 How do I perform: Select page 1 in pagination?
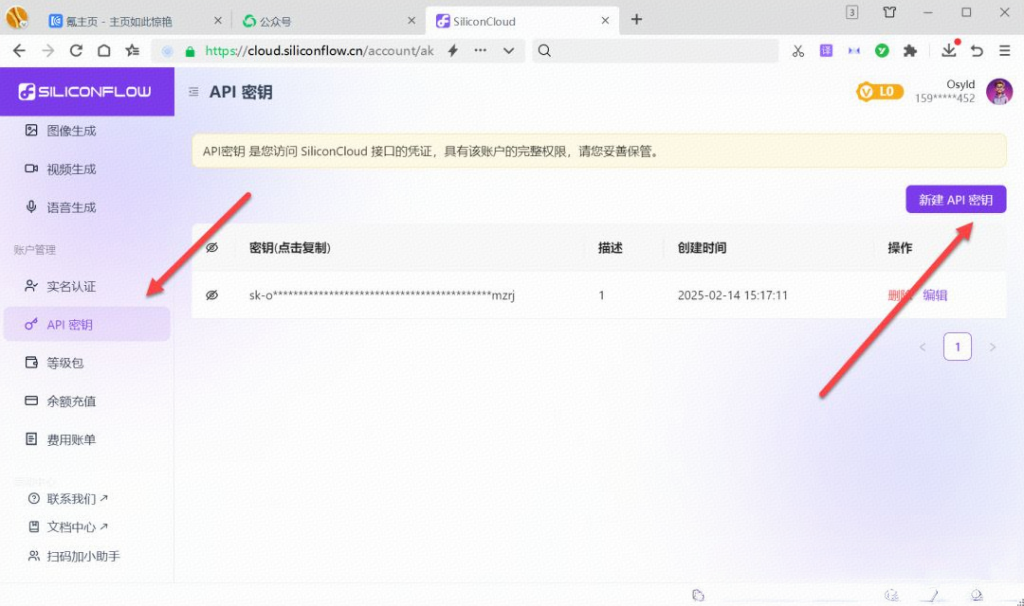tap(957, 347)
